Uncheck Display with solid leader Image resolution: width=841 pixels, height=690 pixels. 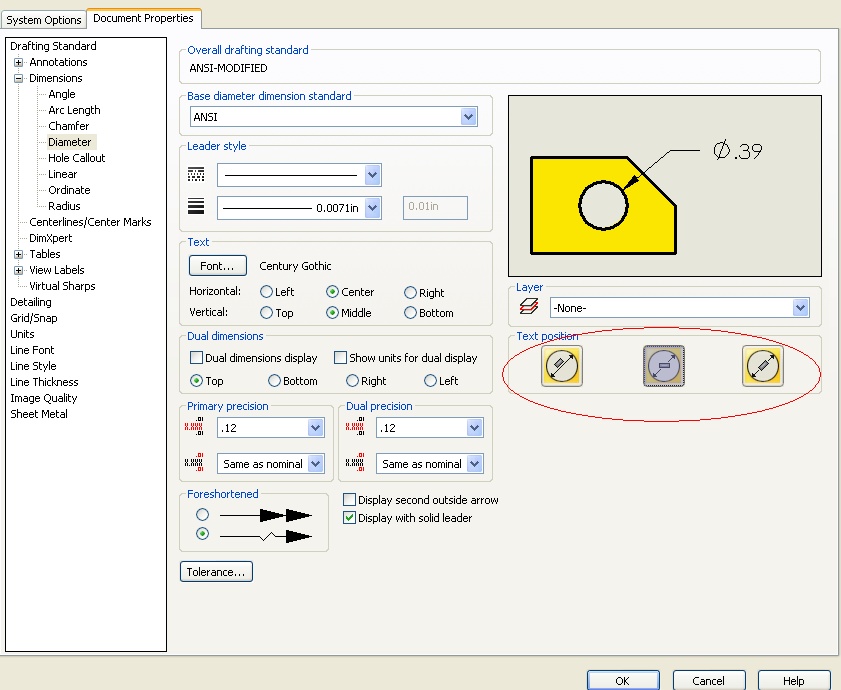pyautogui.click(x=349, y=518)
